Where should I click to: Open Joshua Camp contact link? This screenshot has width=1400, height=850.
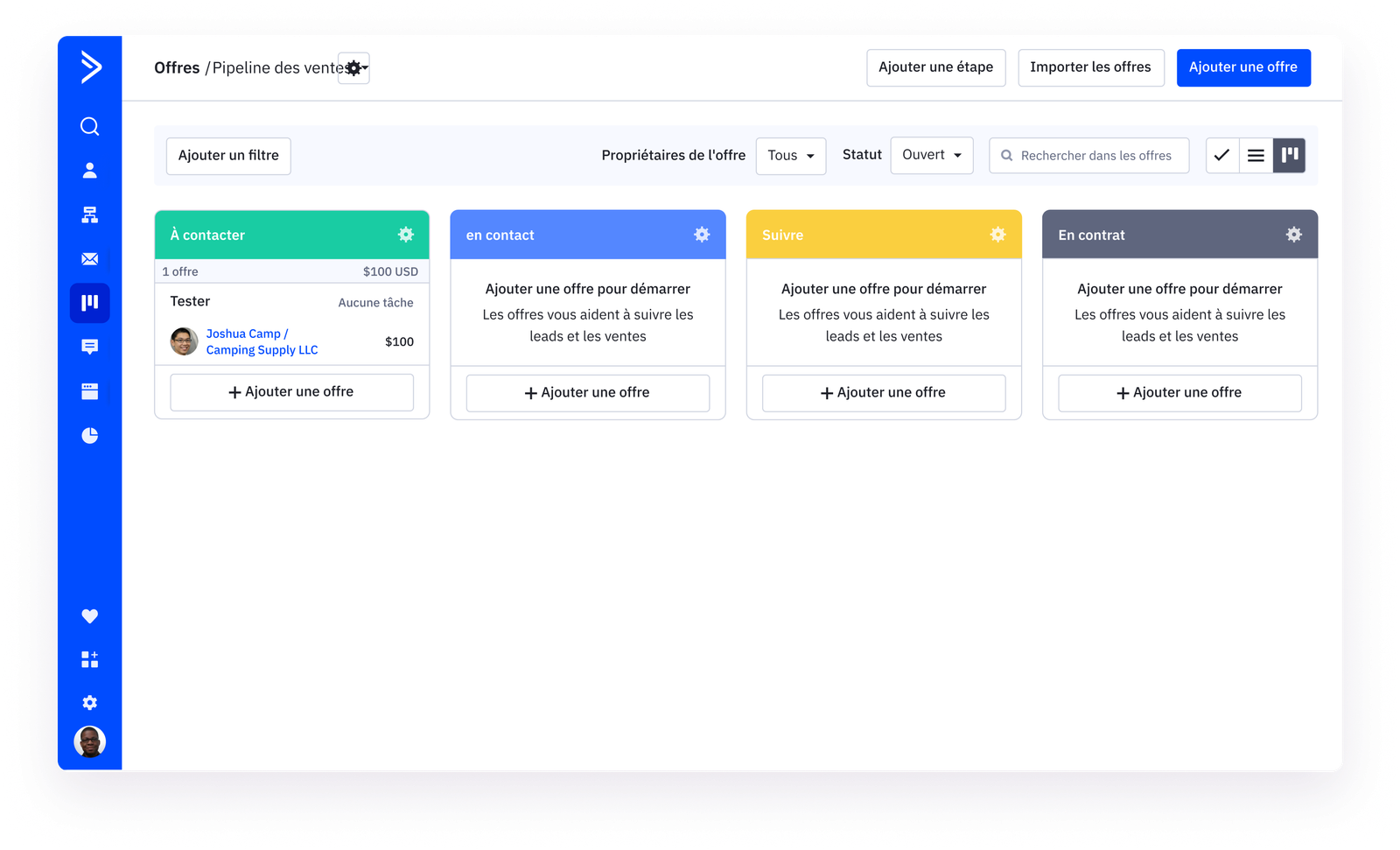pos(244,334)
